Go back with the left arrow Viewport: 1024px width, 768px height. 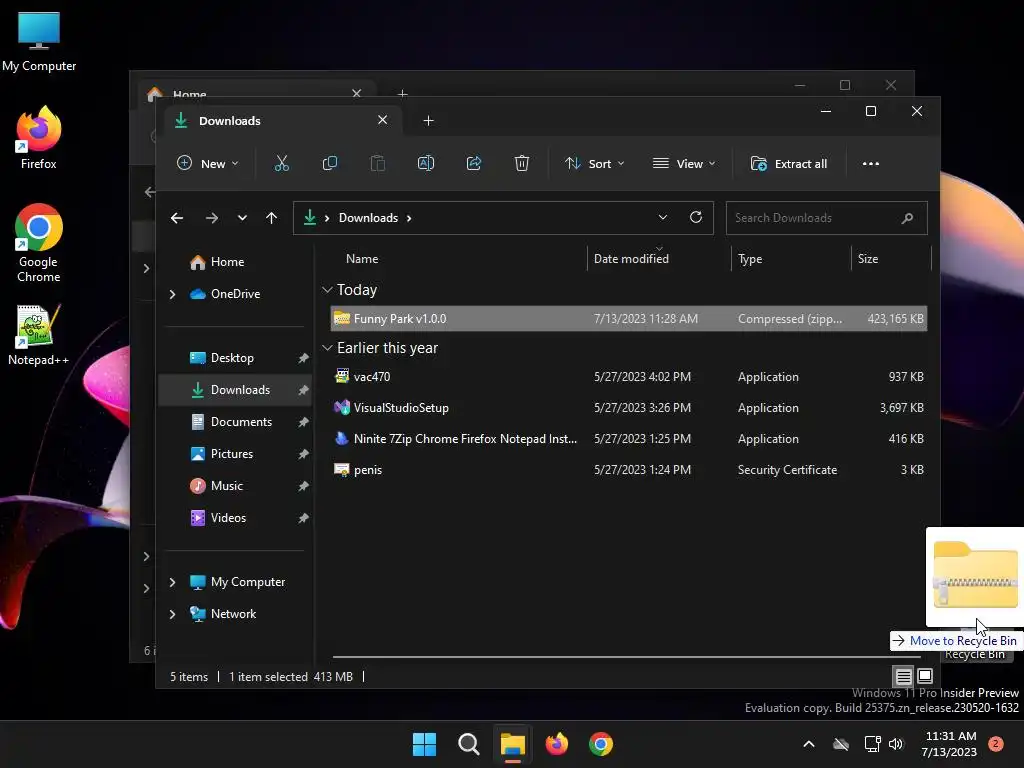click(x=177, y=218)
